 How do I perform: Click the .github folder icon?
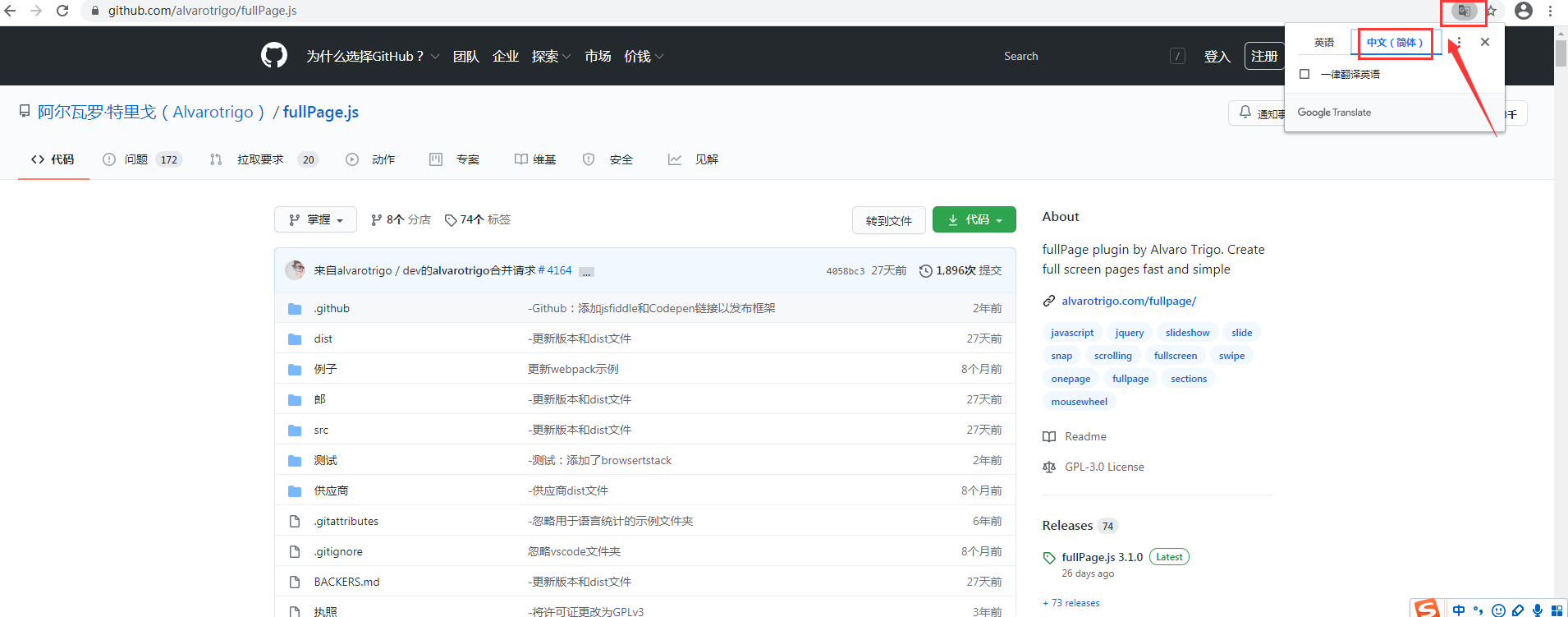click(295, 309)
